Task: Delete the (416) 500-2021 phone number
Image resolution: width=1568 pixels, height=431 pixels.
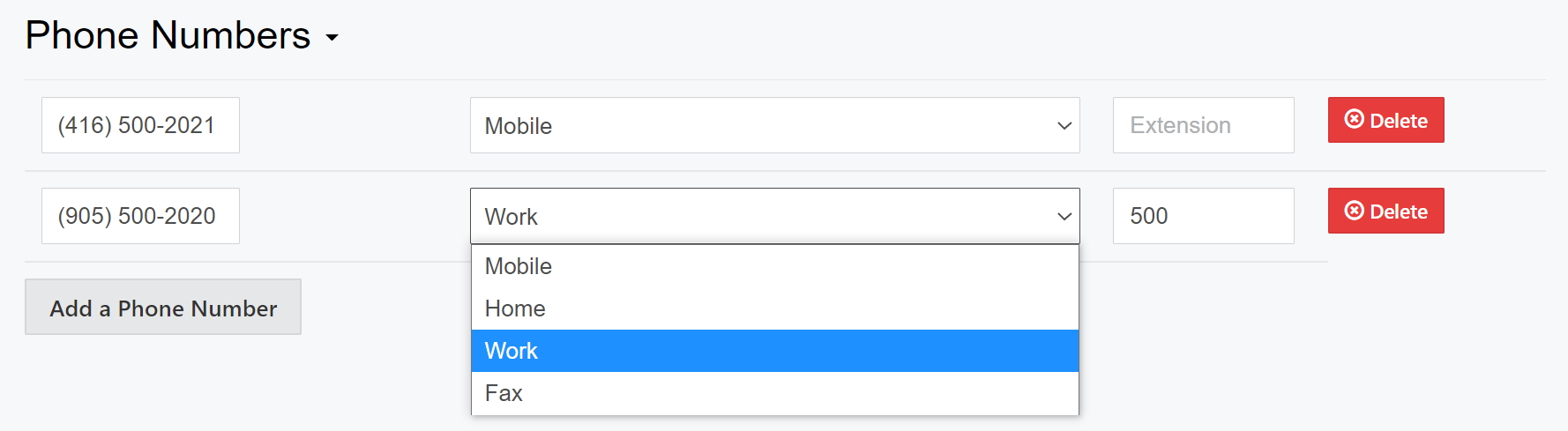Action: coord(1385,120)
